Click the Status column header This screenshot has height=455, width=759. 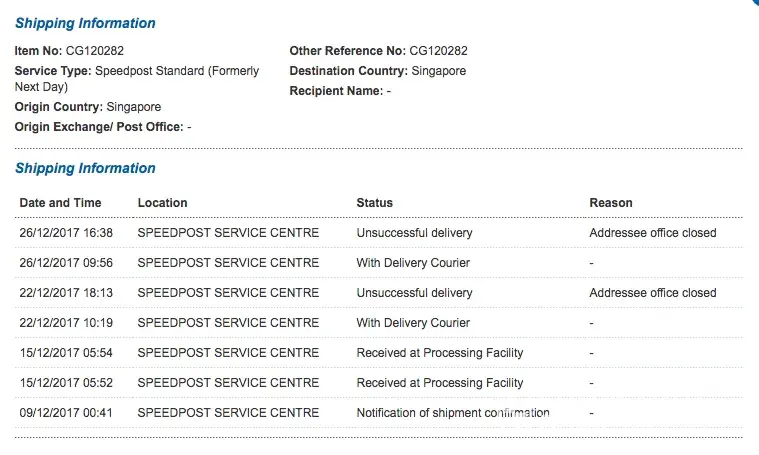click(x=374, y=203)
